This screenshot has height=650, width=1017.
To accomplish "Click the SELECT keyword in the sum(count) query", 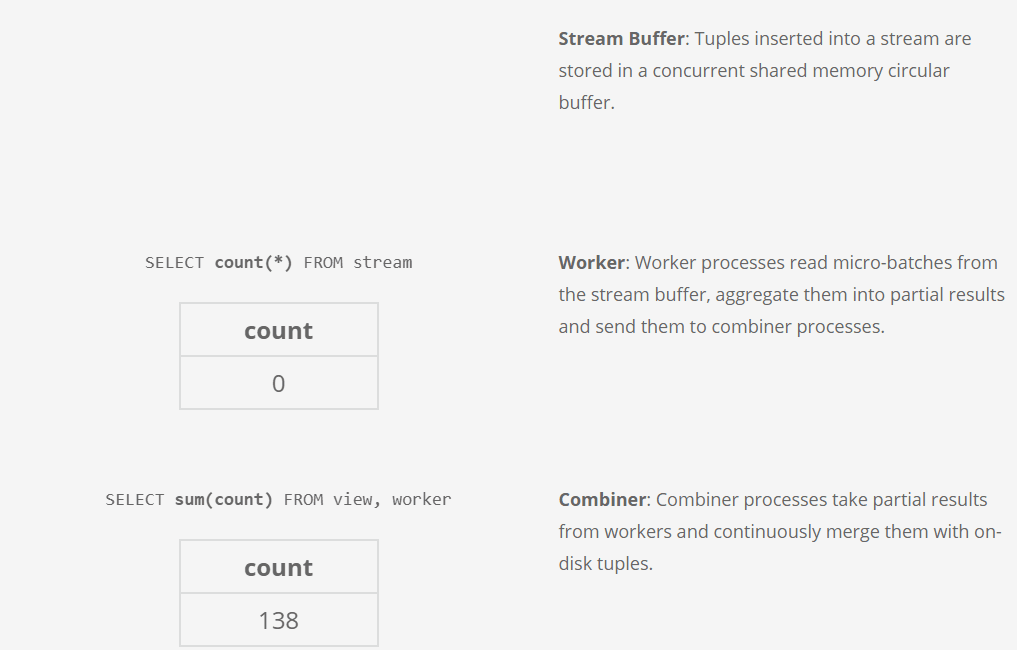I will pyautogui.click(x=135, y=499).
